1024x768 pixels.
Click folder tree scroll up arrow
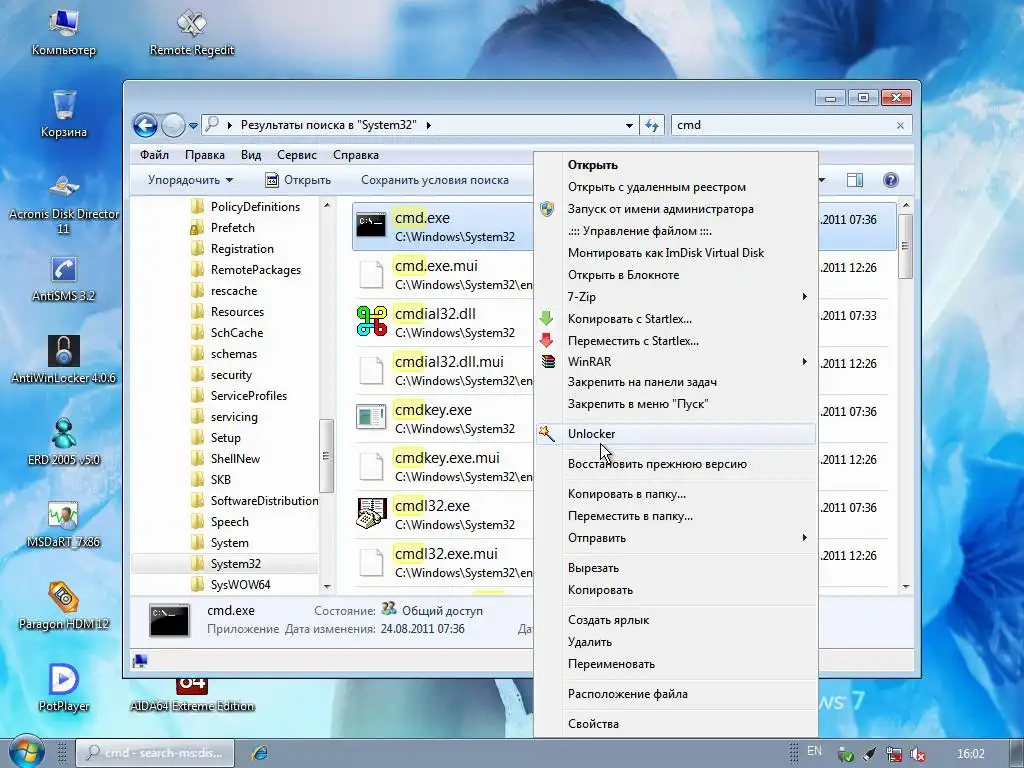click(327, 206)
